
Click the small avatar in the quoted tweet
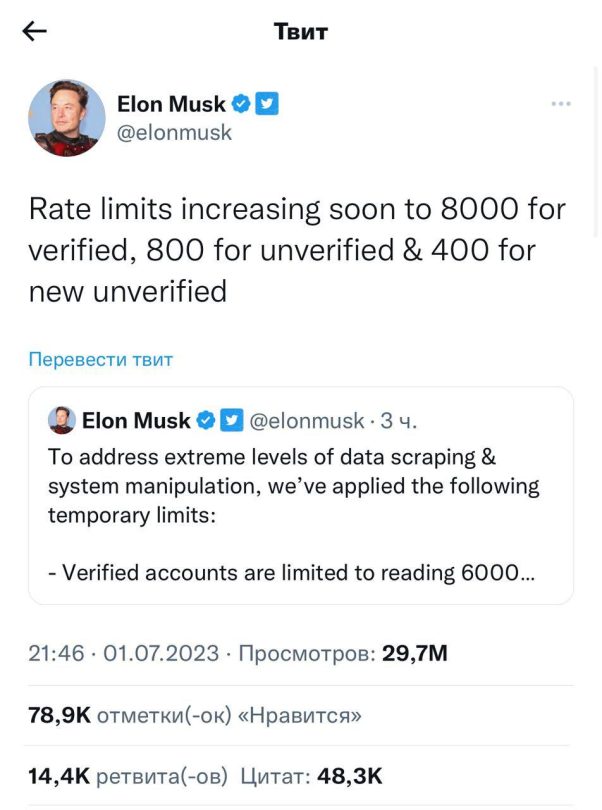click(x=61, y=421)
